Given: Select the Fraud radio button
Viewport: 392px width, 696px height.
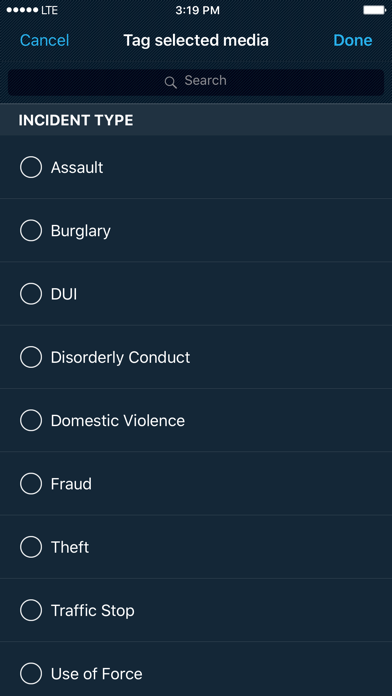Looking at the screenshot, I should [x=31, y=483].
